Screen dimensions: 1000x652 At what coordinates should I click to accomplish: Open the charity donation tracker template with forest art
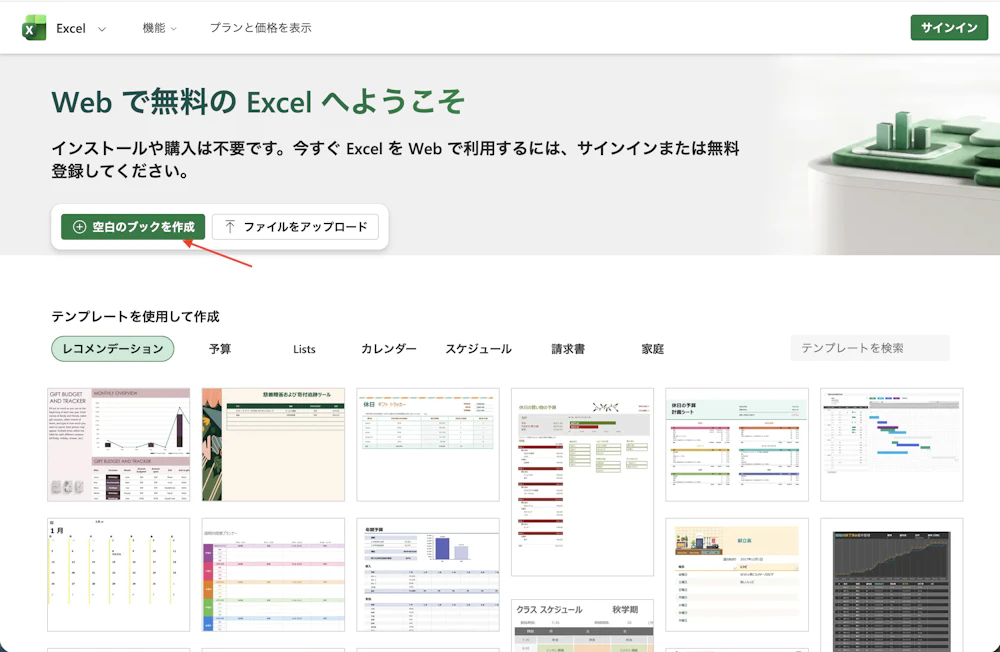274,445
